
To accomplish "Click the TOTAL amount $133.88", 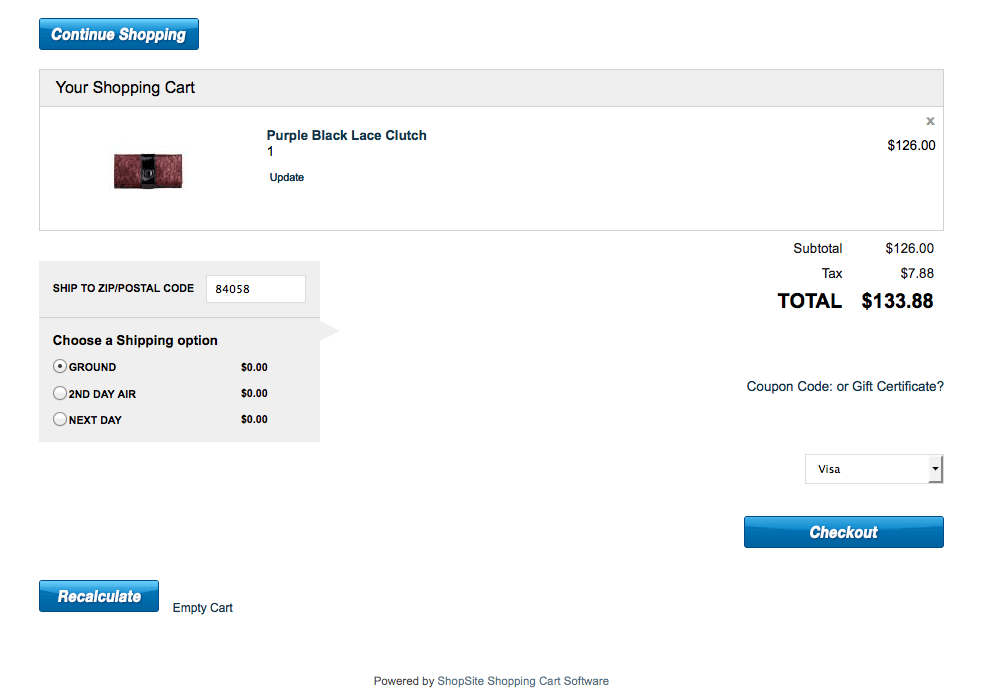I will [897, 301].
